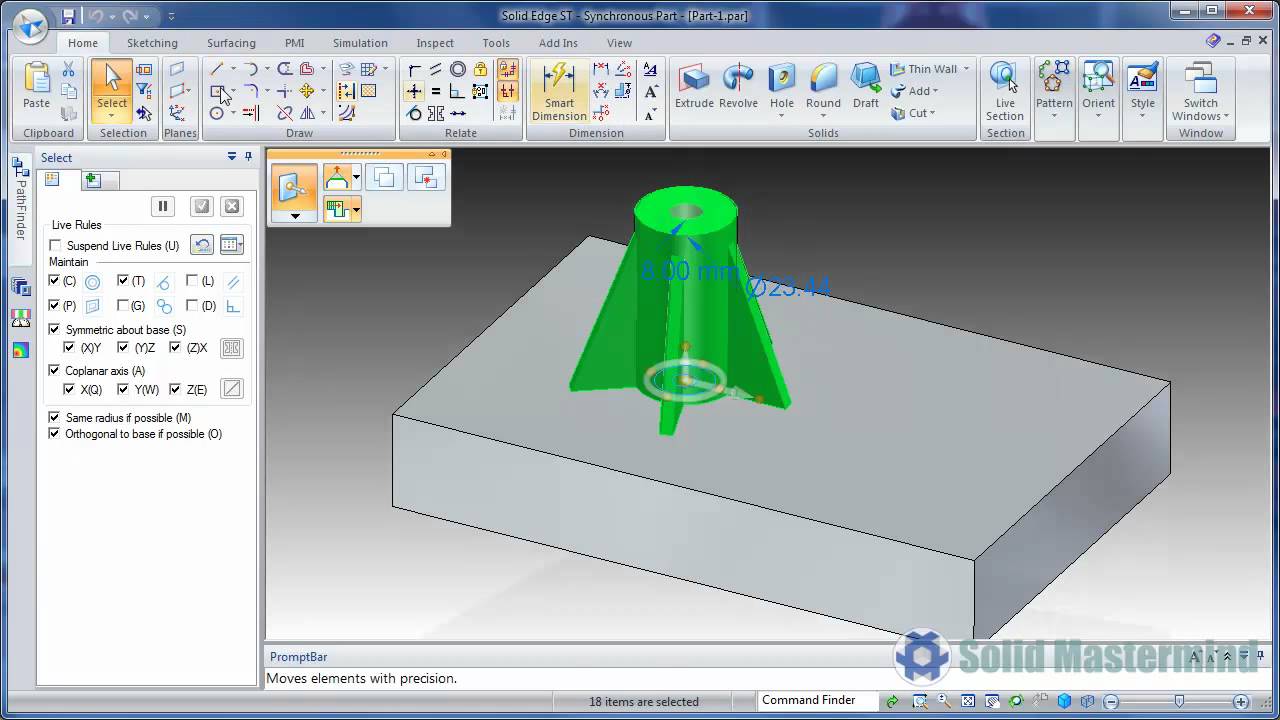Viewport: 1280px width, 720px height.
Task: Click the zoom out minus button
Action: click(x=1110, y=701)
